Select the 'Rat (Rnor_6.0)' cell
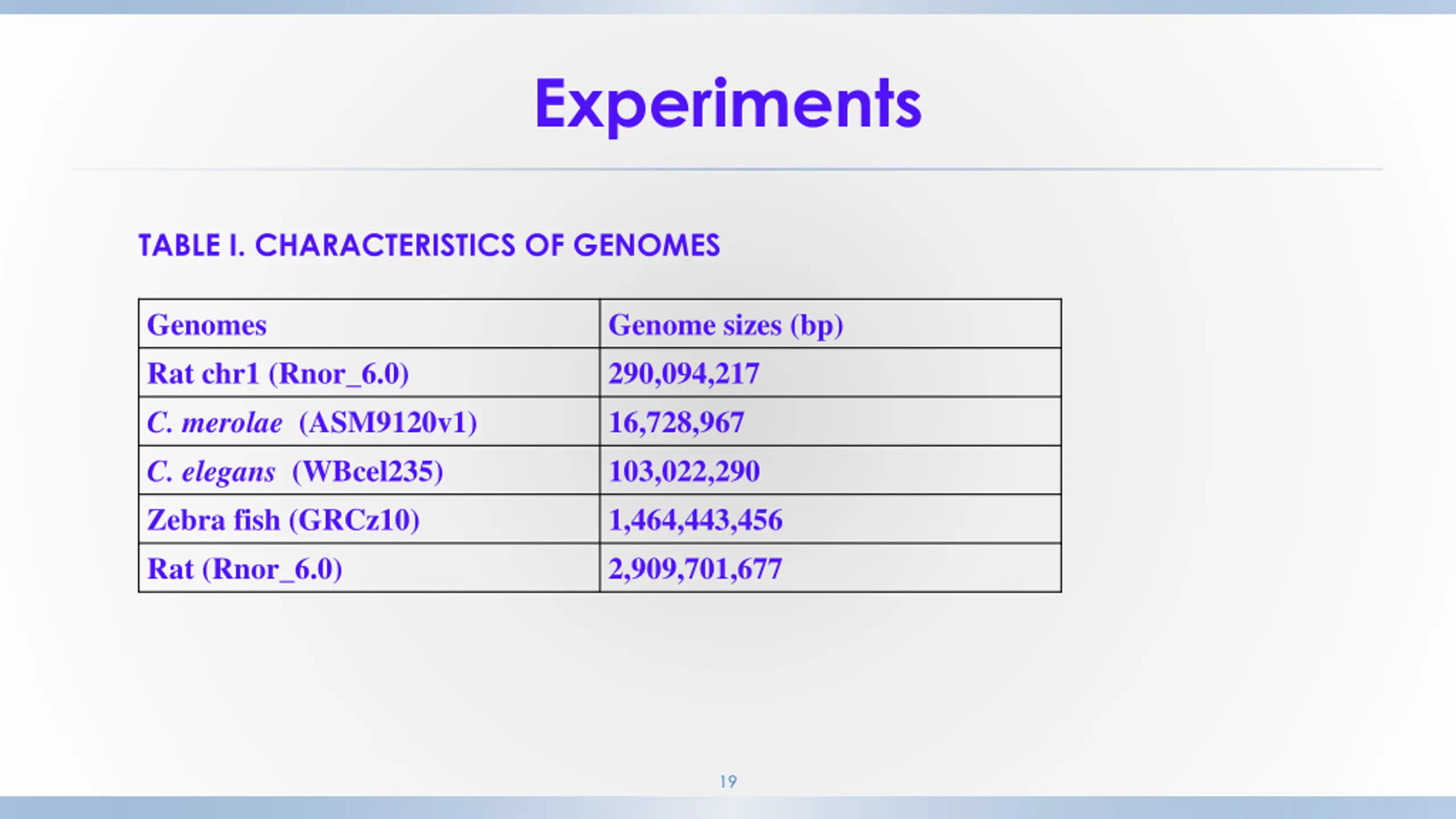 click(x=369, y=568)
